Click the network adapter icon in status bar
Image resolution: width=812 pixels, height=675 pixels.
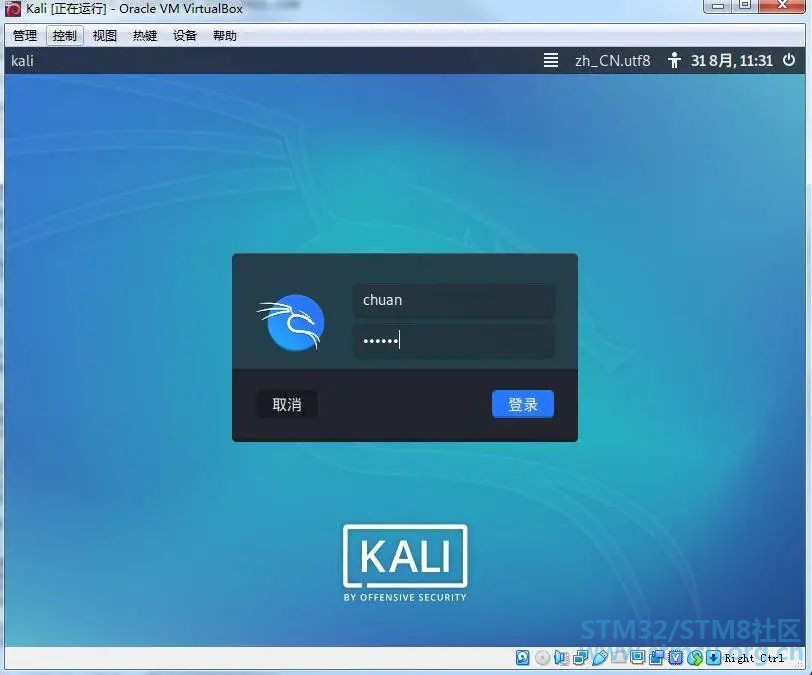(580, 657)
